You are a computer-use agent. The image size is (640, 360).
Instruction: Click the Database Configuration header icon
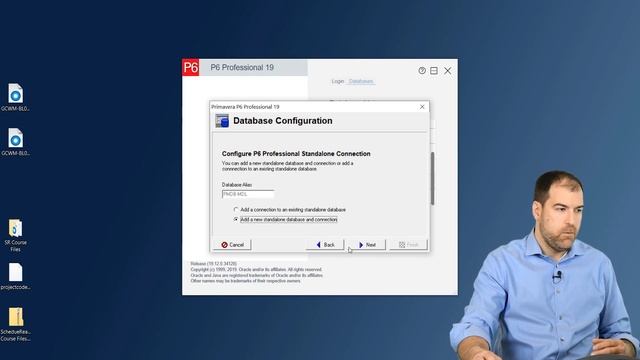tap(222, 121)
